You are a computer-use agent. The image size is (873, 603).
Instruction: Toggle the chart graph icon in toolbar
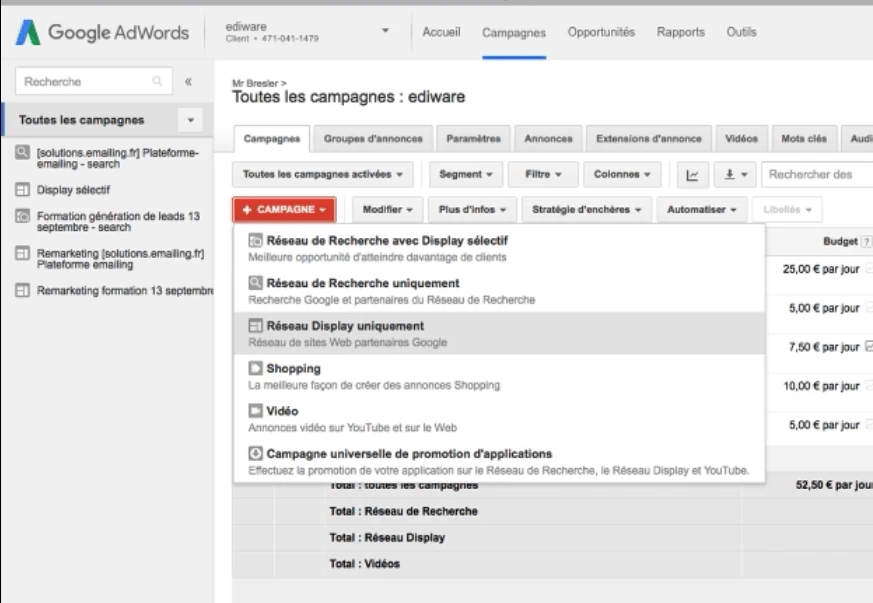pyautogui.click(x=692, y=174)
